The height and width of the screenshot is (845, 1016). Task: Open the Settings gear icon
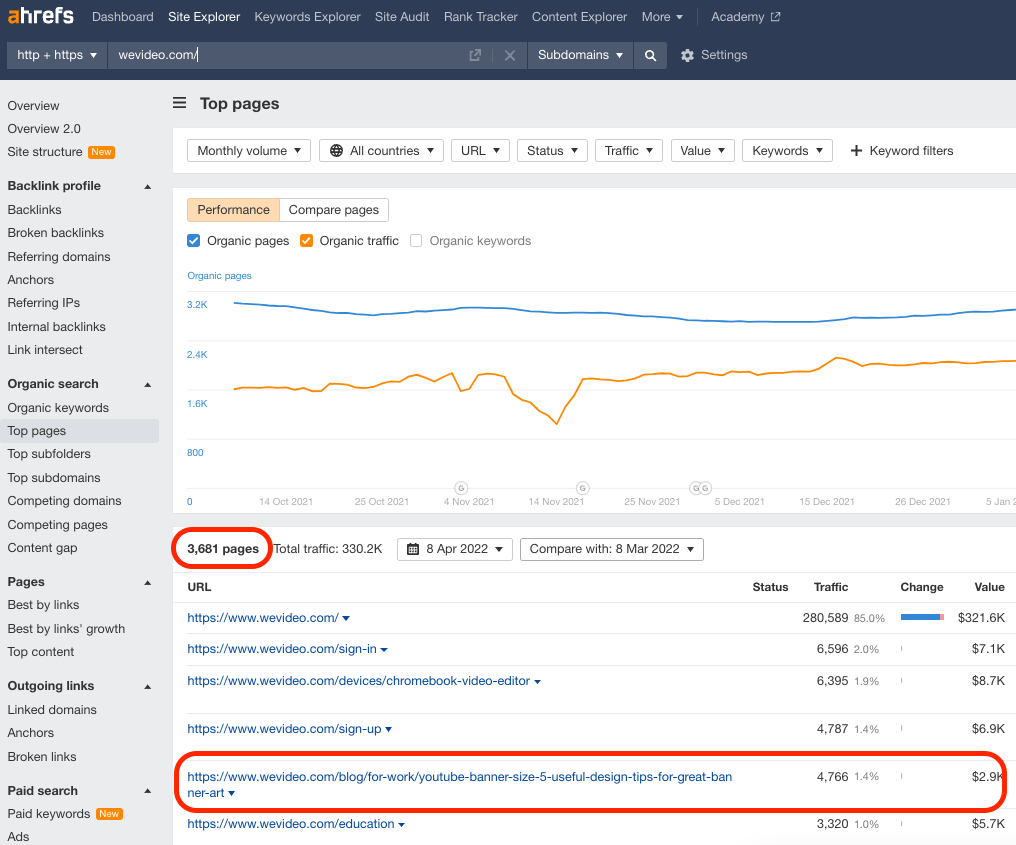(687, 55)
